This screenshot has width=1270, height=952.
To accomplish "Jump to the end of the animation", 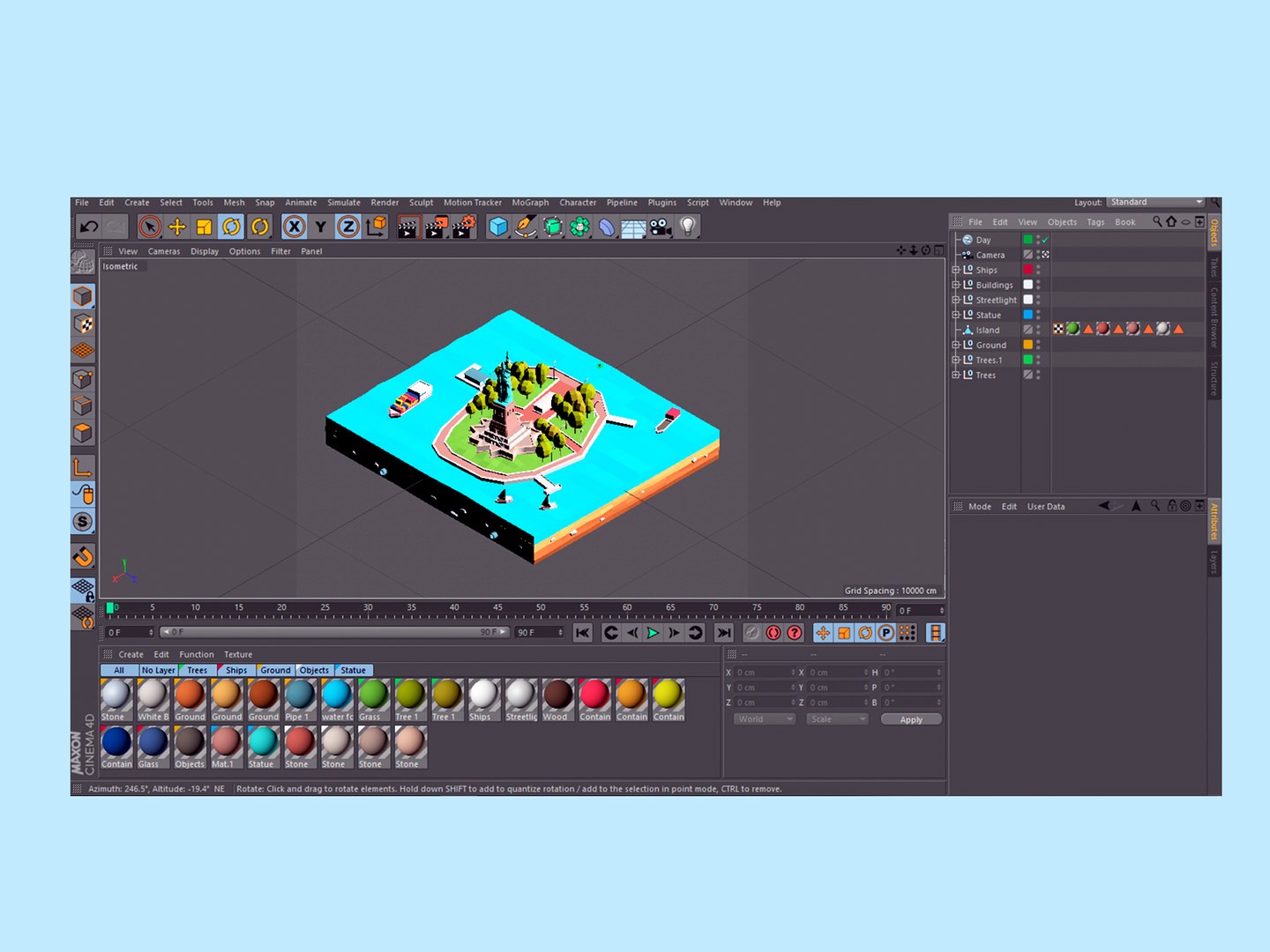I will pyautogui.click(x=724, y=633).
